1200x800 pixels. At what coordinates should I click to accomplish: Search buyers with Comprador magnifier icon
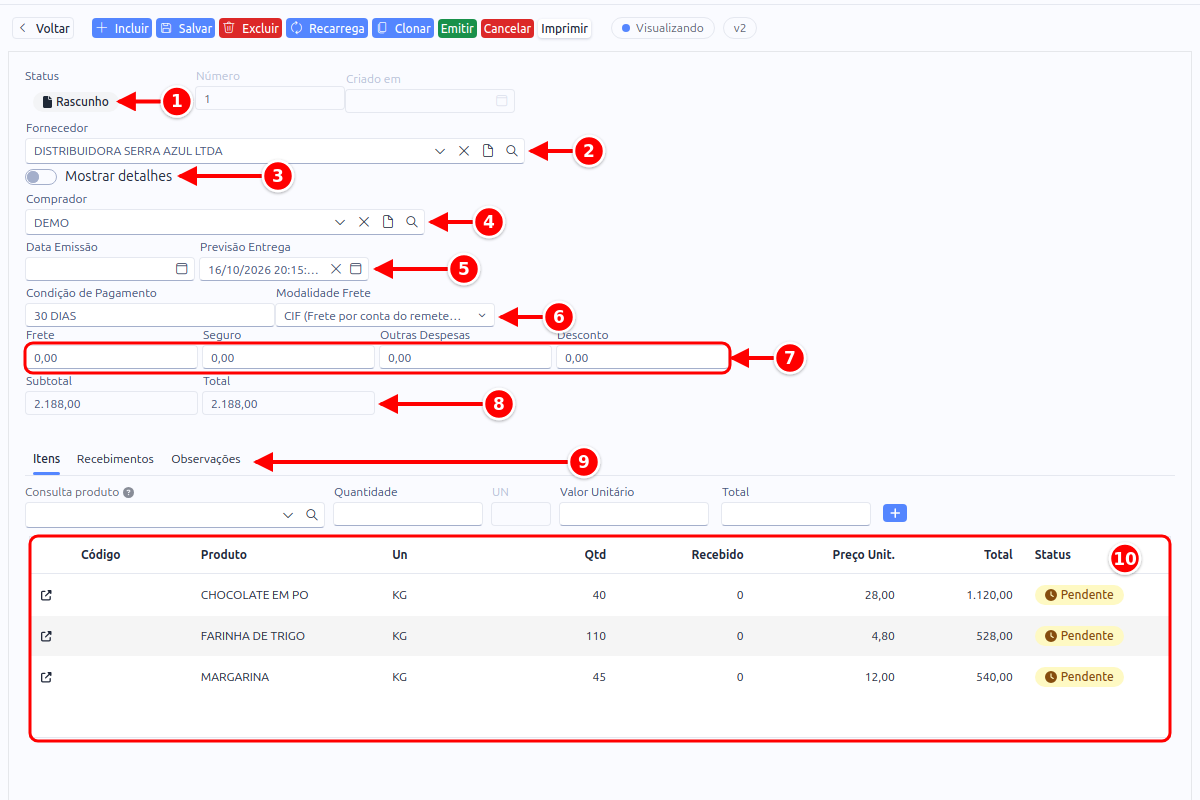[412, 222]
